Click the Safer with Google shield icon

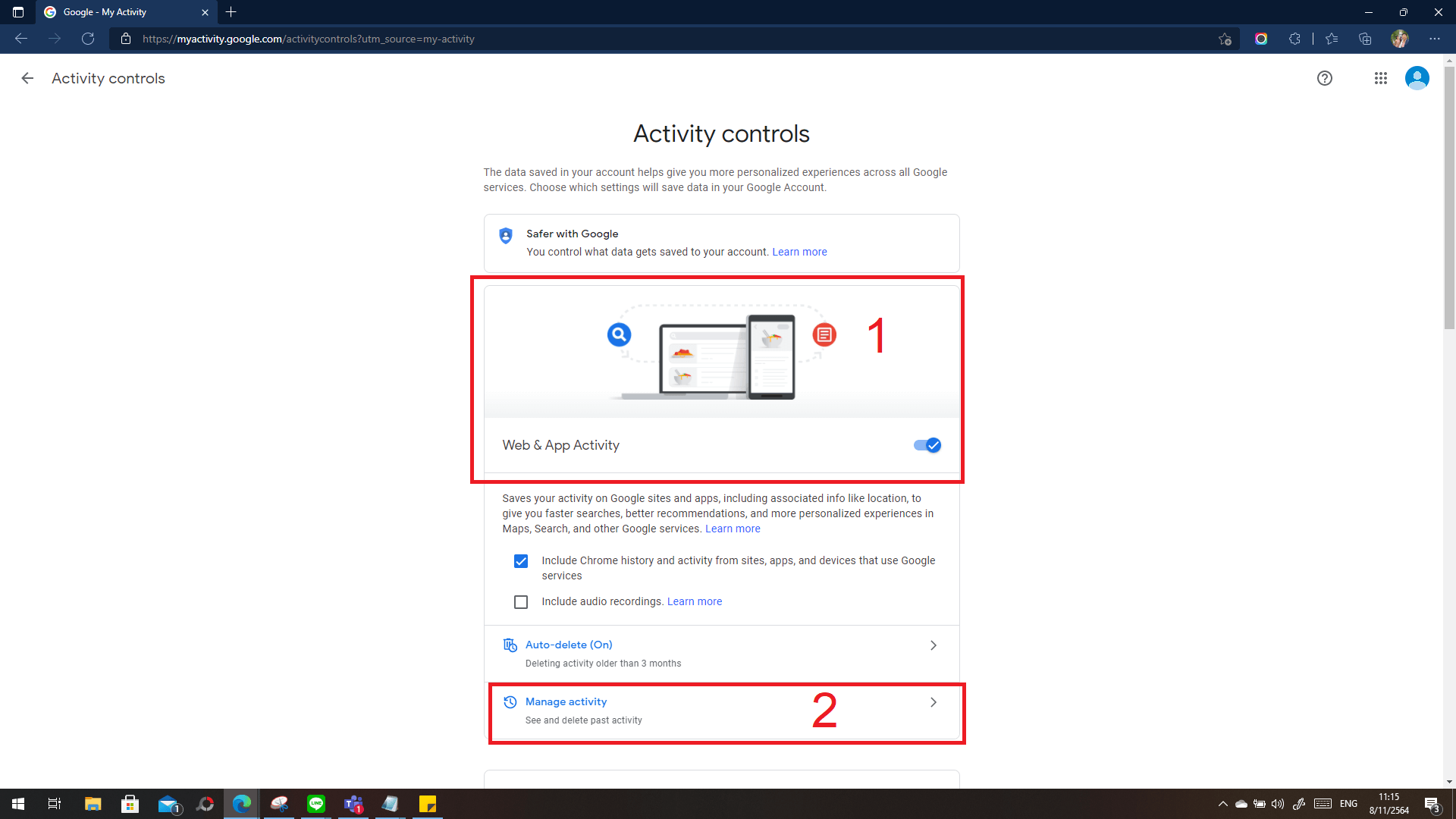[x=506, y=236]
